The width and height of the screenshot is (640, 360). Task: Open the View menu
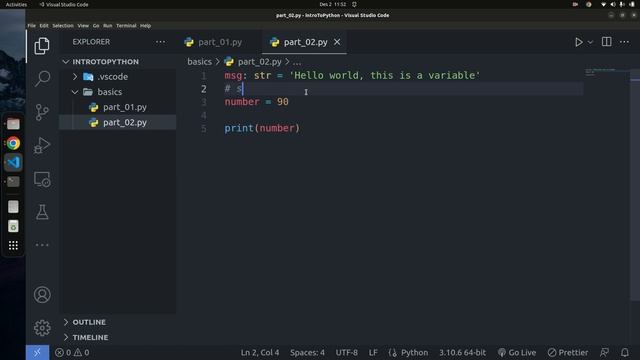pos(83,26)
